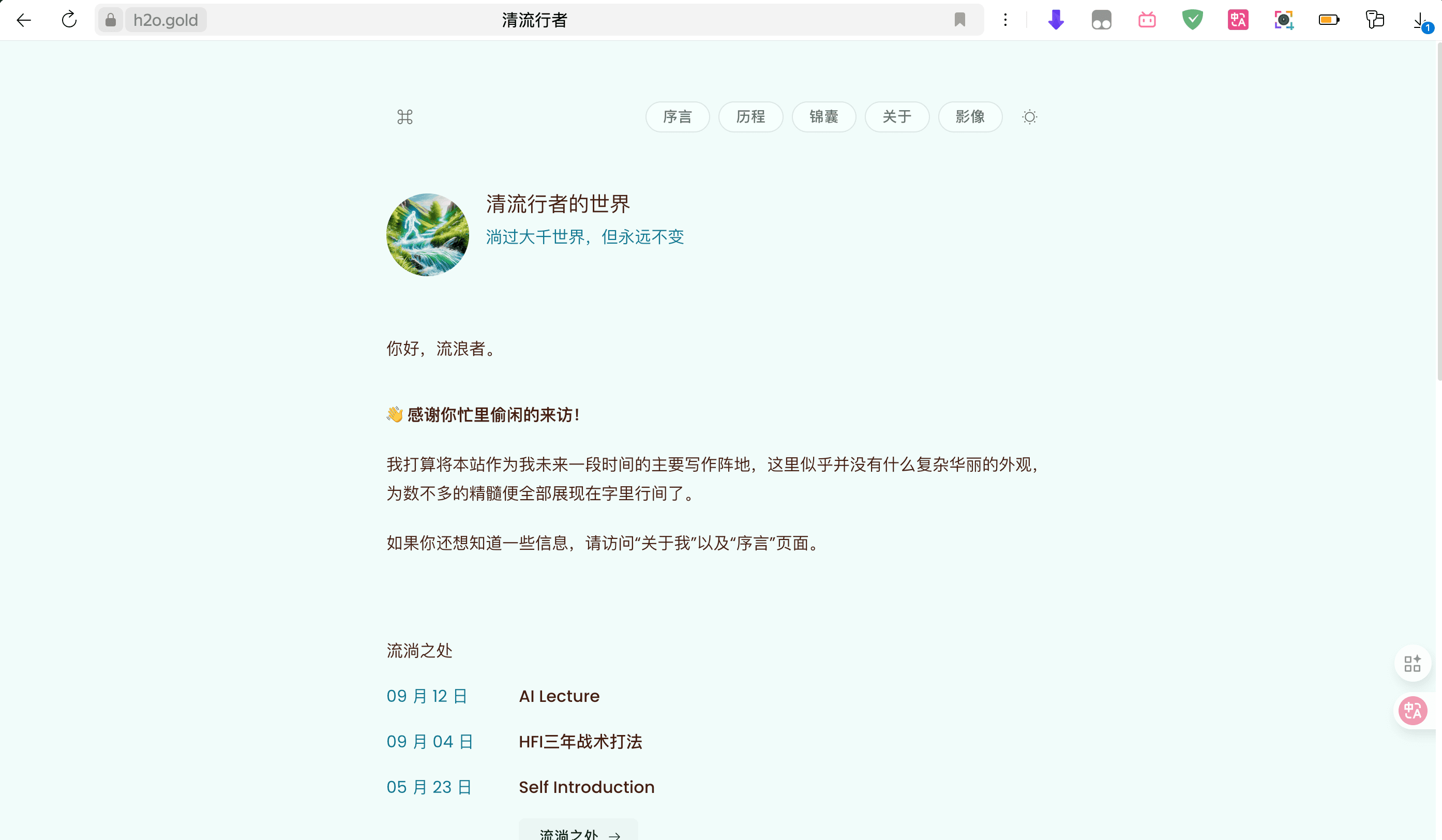Click the purple download arrow extension
1442x840 pixels.
pos(1056,20)
